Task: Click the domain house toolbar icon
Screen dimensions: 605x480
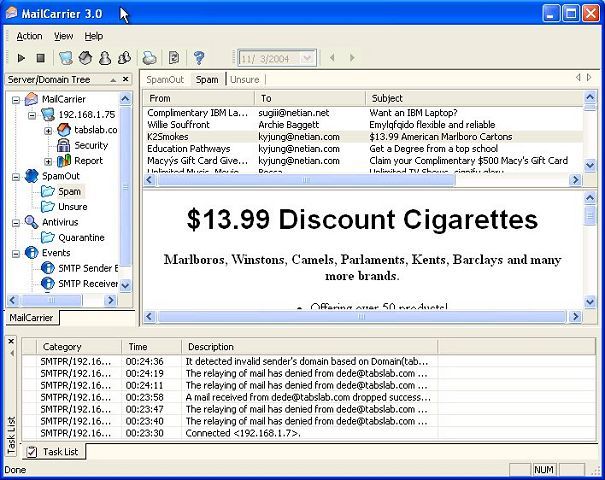Action: (x=85, y=58)
